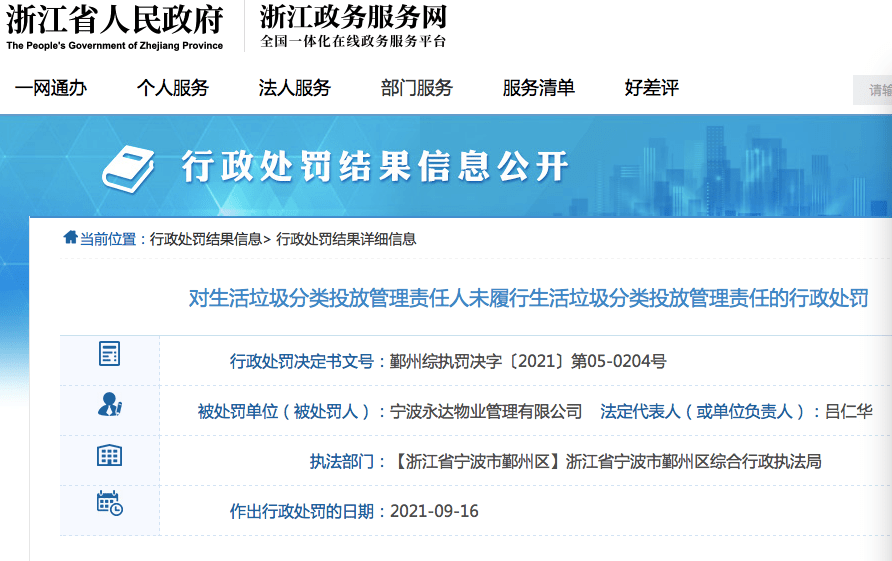The height and width of the screenshot is (561, 892).
Task: Click the penalty date 2021-09-16
Action: (x=434, y=511)
